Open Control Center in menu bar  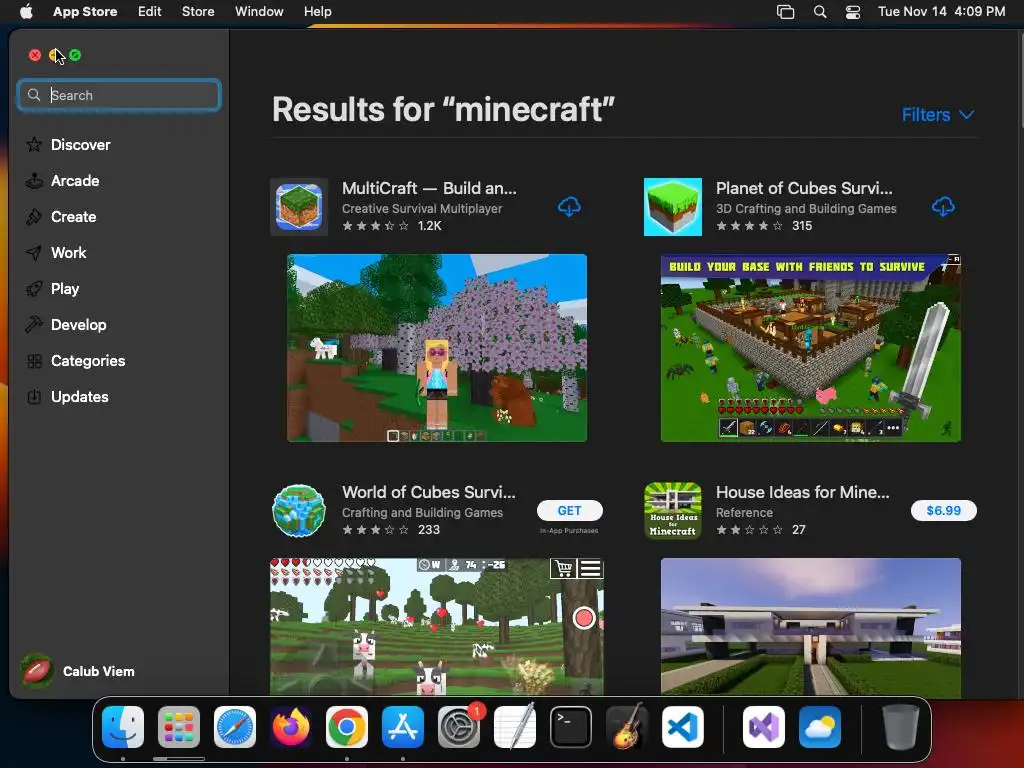853,12
